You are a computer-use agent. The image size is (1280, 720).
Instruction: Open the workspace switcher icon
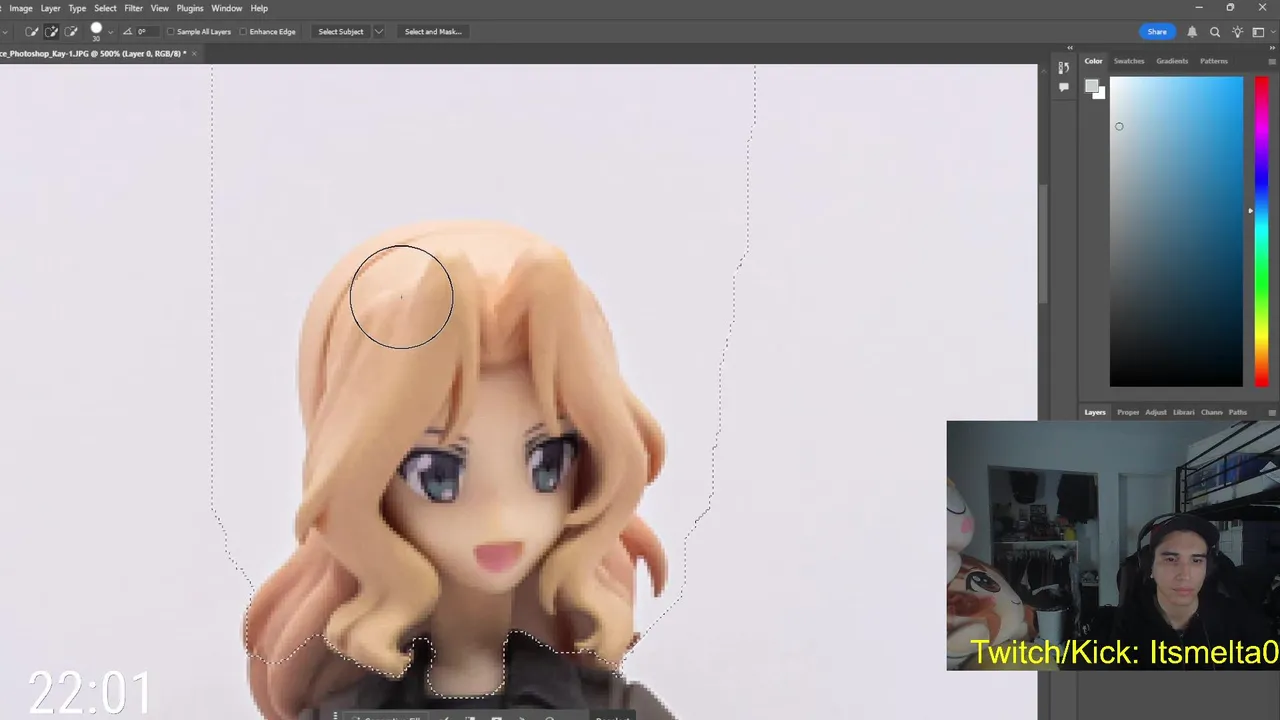[1258, 32]
